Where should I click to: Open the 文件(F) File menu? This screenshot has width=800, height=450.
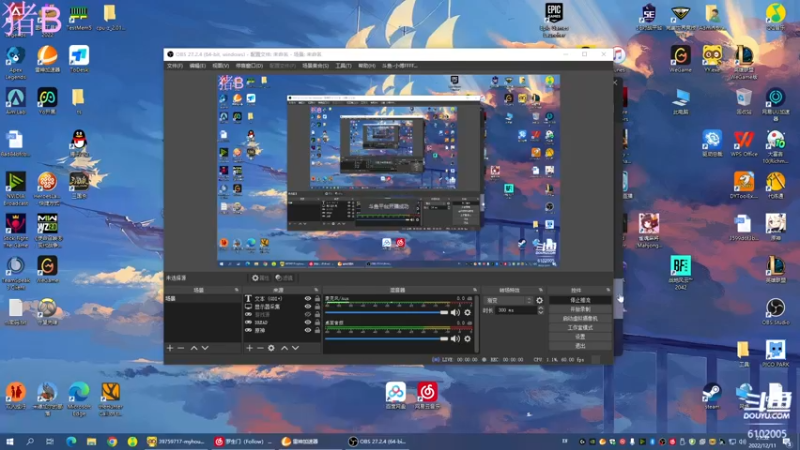[x=175, y=66]
